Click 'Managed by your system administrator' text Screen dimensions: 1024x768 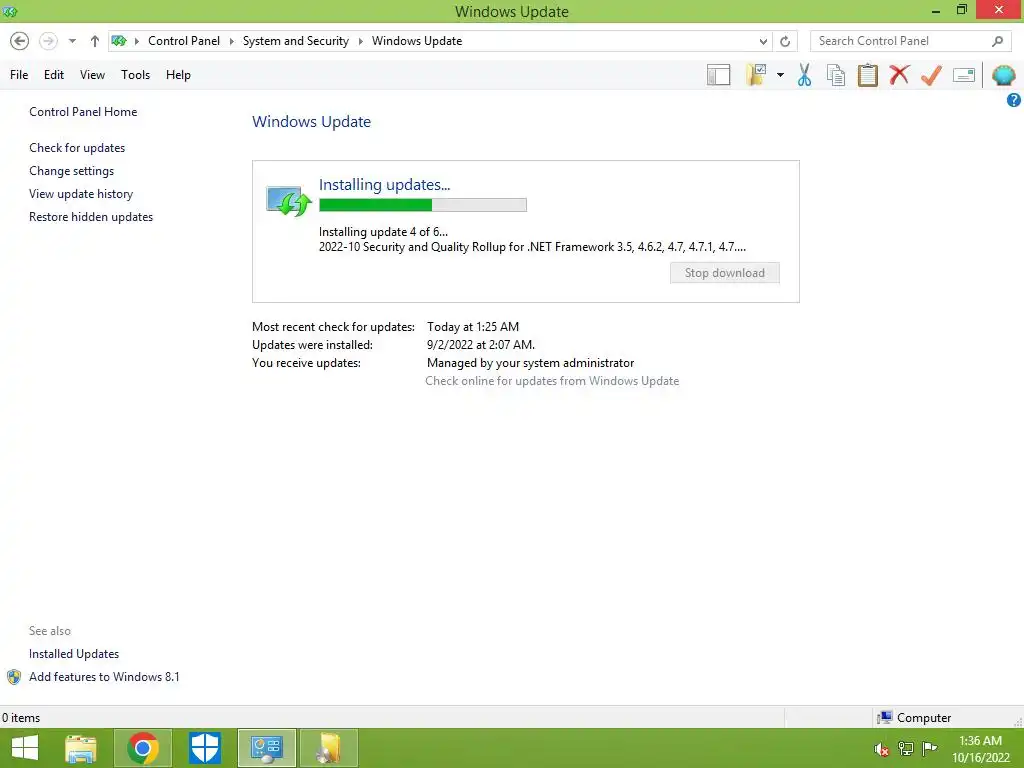(x=530, y=363)
